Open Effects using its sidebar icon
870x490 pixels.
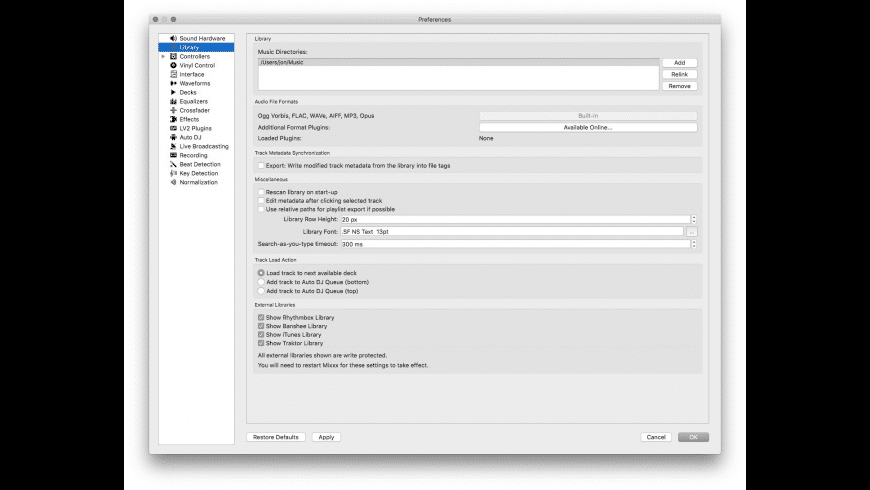click(x=173, y=119)
